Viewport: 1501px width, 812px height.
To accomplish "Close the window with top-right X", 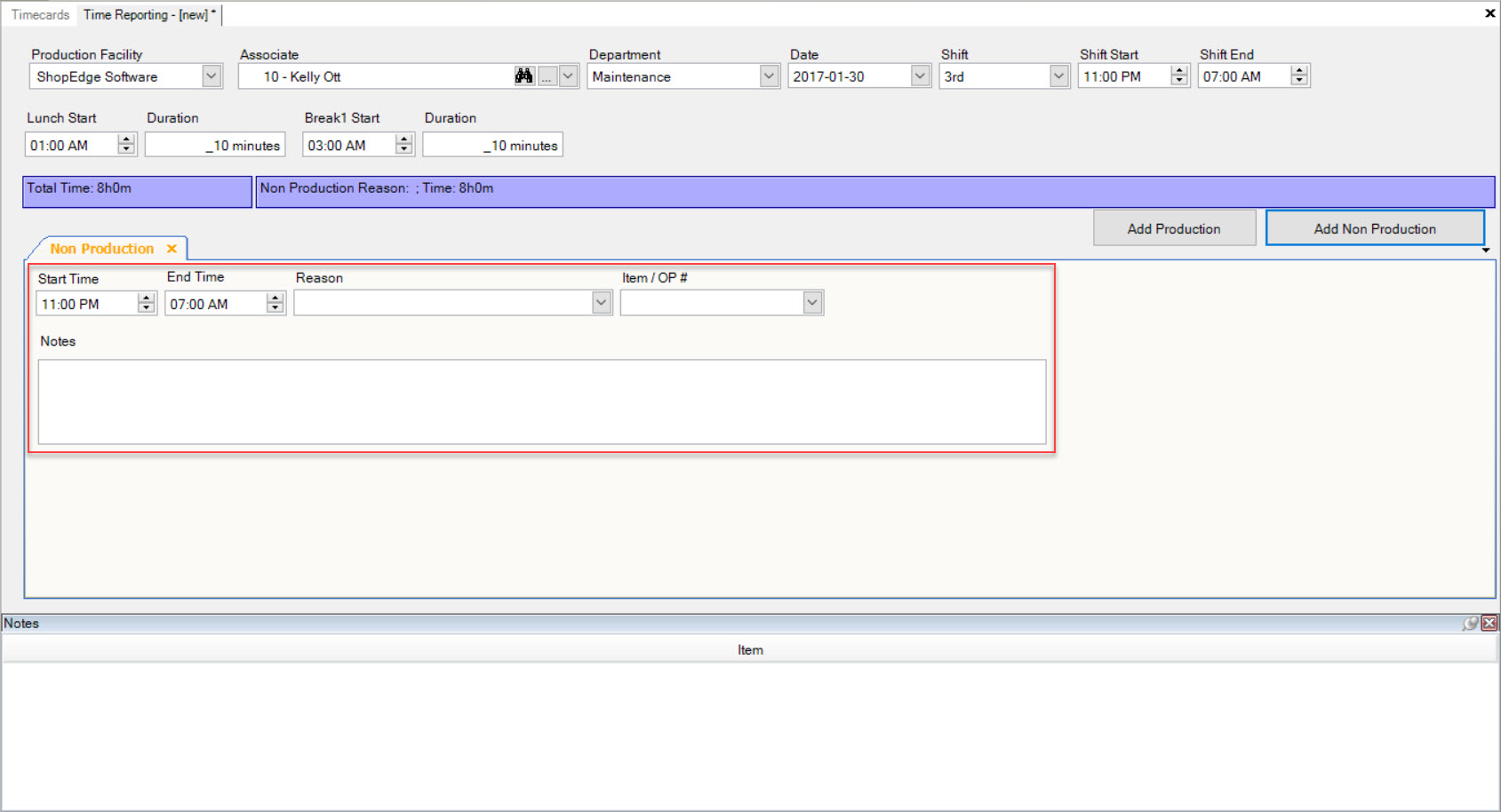I will tap(1489, 13).
